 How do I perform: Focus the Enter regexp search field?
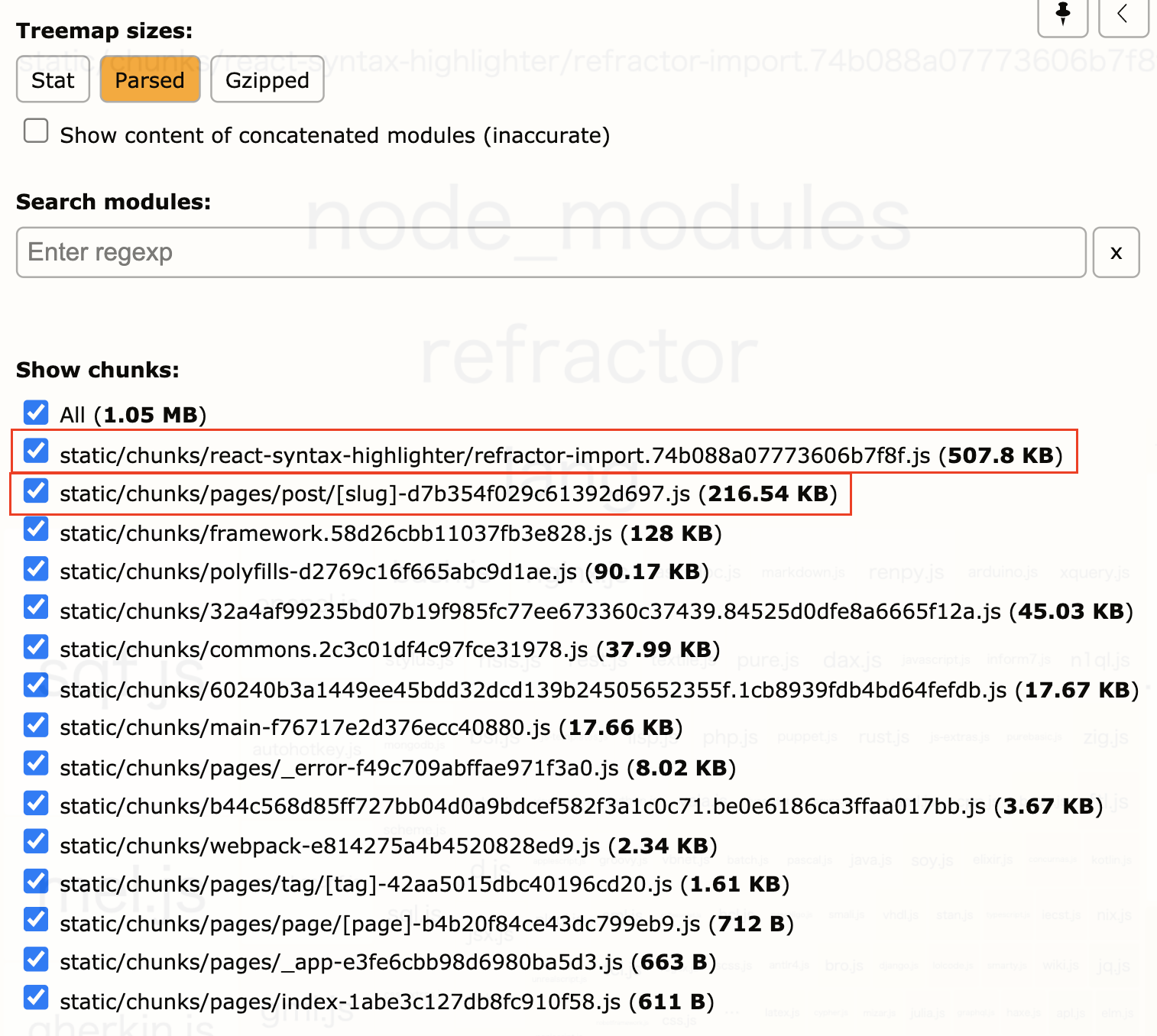pyautogui.click(x=551, y=252)
